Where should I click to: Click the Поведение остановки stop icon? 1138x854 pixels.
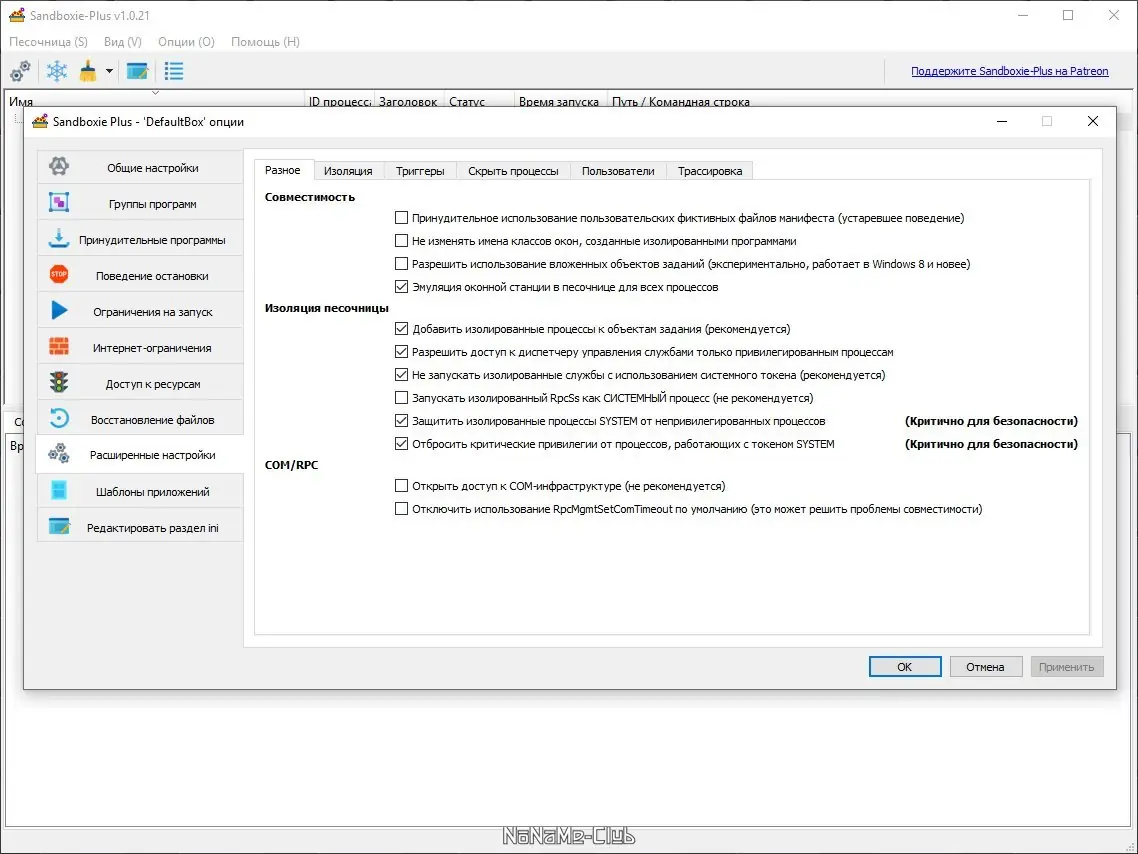pos(59,274)
